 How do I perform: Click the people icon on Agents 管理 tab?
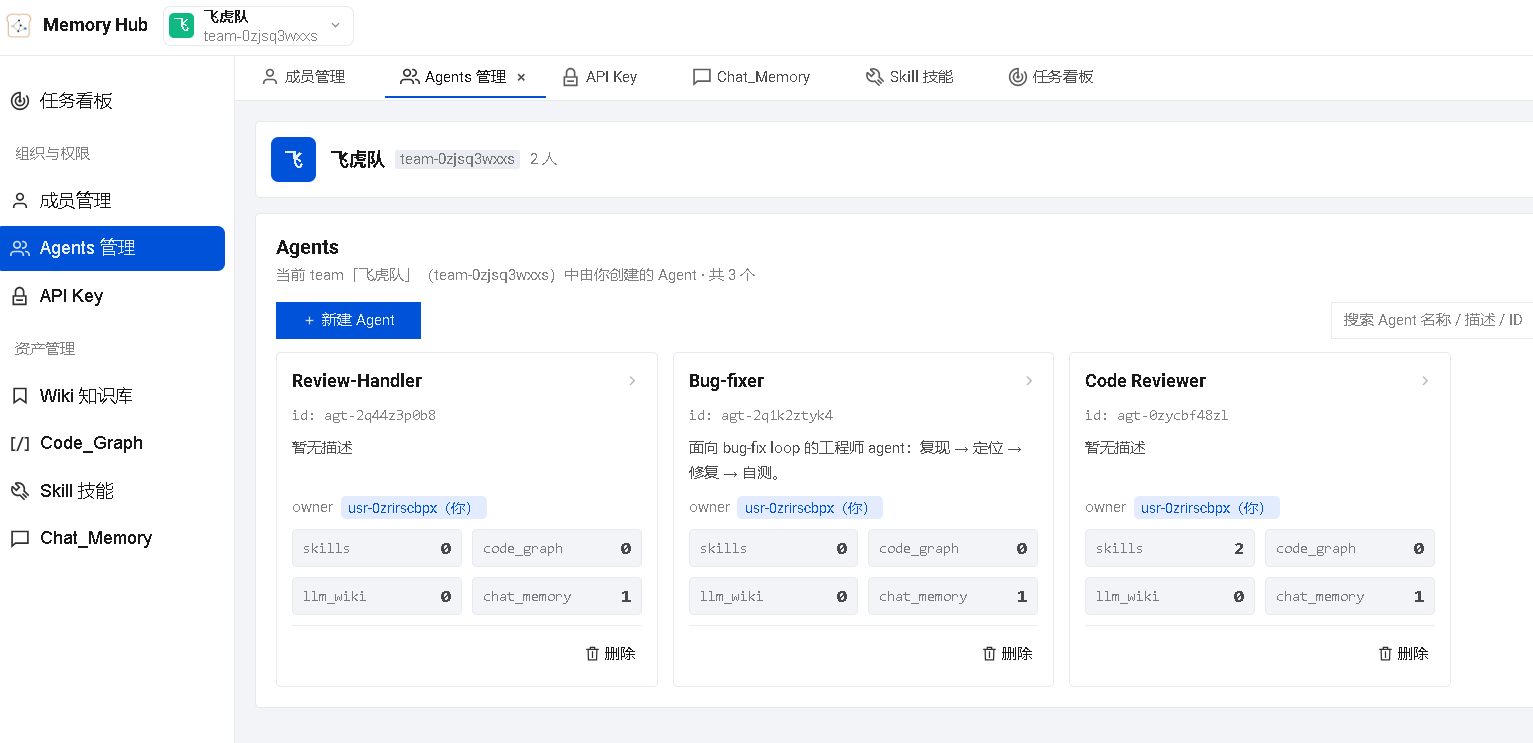[409, 77]
